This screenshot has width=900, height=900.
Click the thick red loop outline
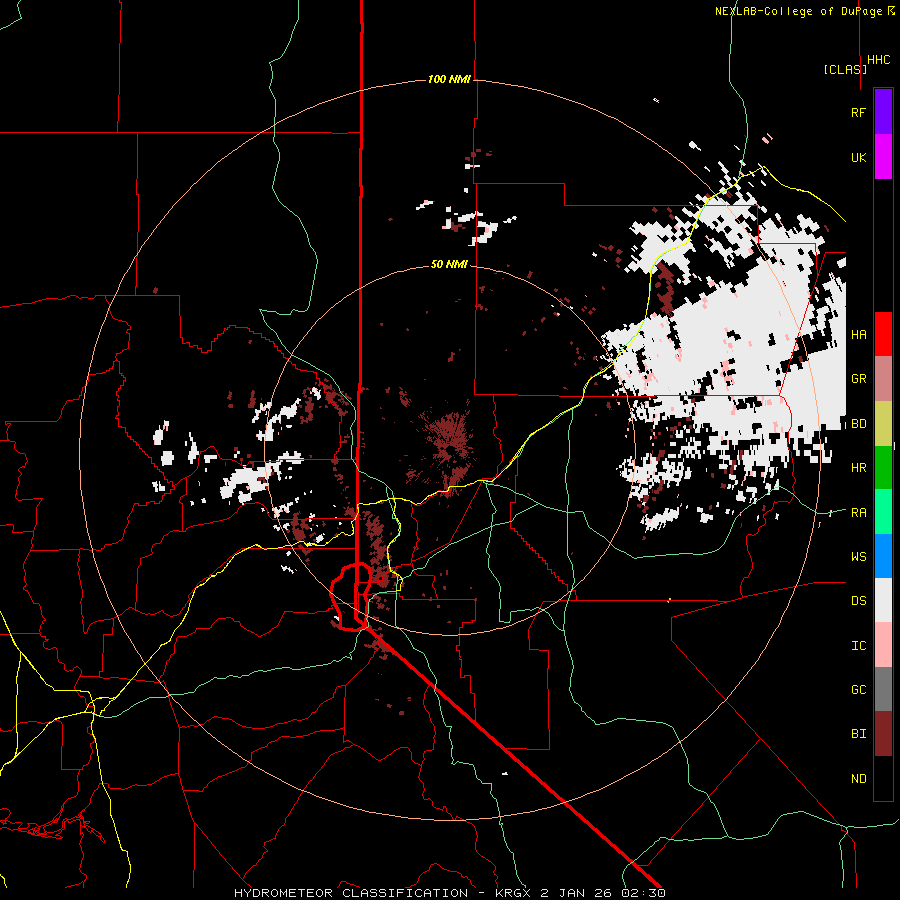(351, 597)
